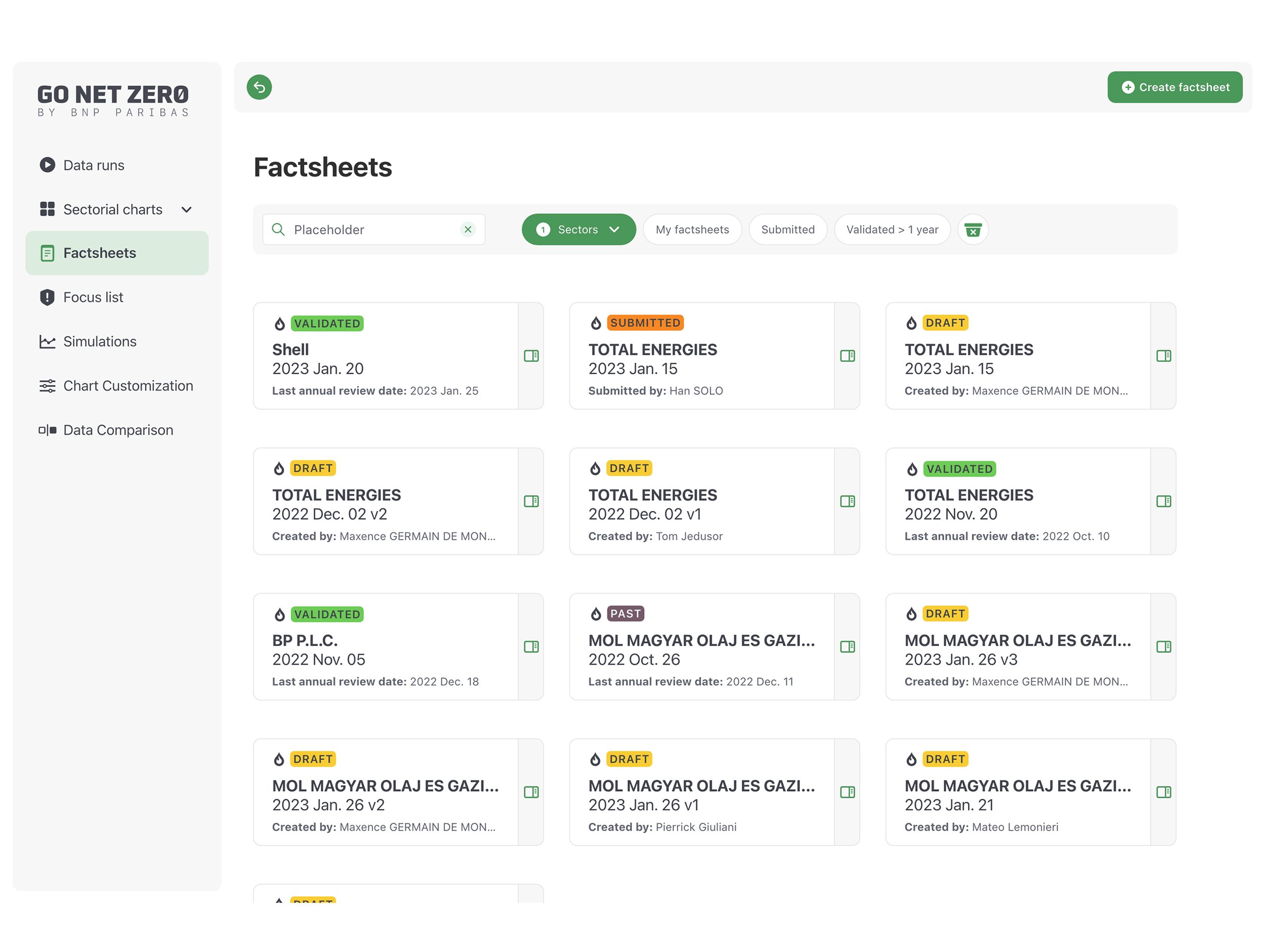Select Factsheets in the sidebar
Screen dimensions: 1265x952
click(117, 253)
